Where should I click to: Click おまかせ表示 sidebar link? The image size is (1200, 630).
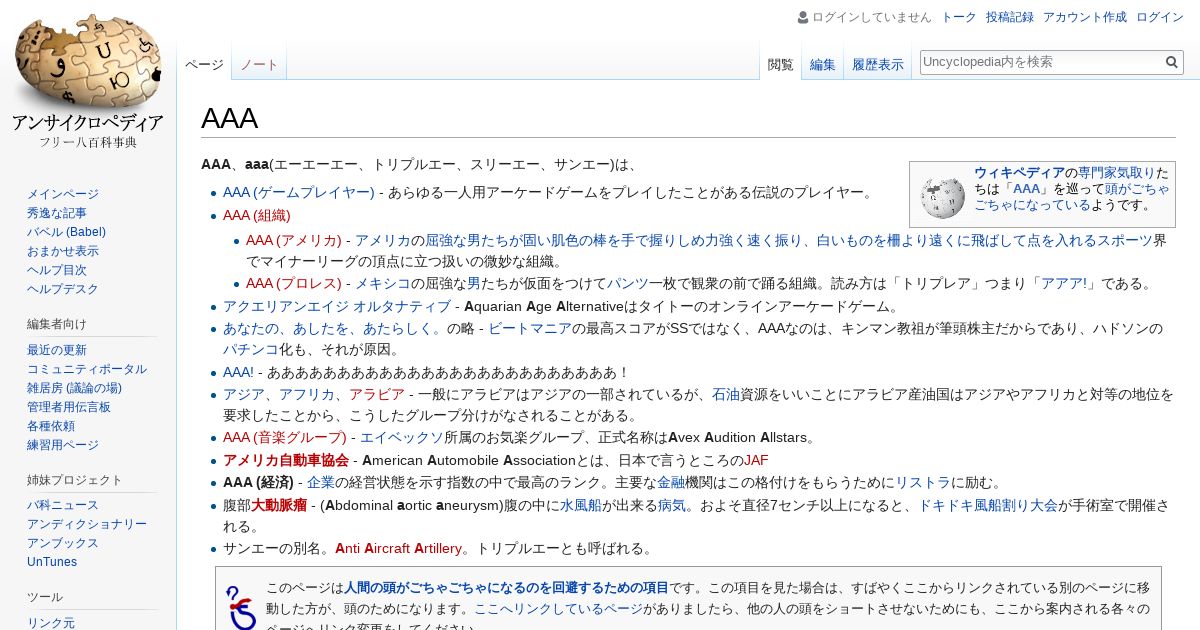pyautogui.click(x=63, y=251)
